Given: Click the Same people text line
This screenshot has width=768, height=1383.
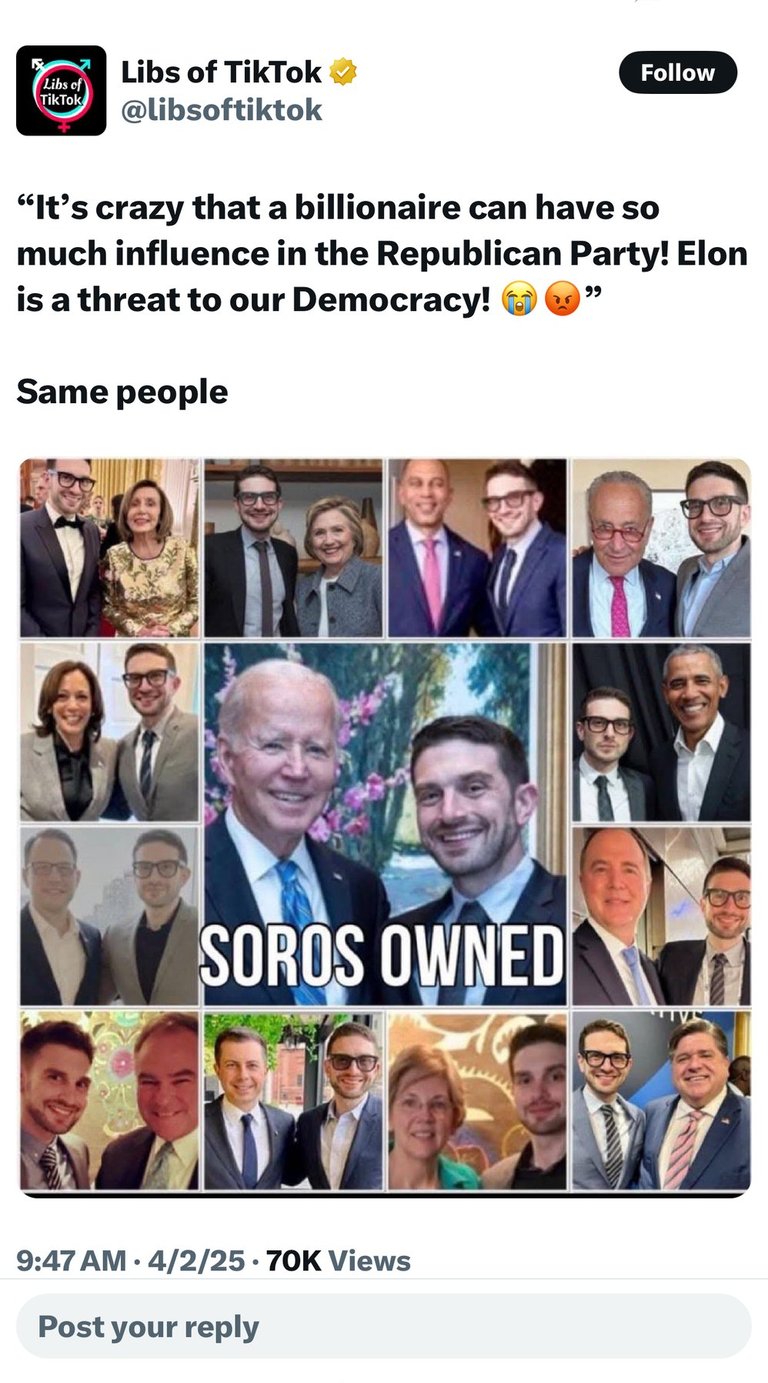Looking at the screenshot, I should coord(122,391).
